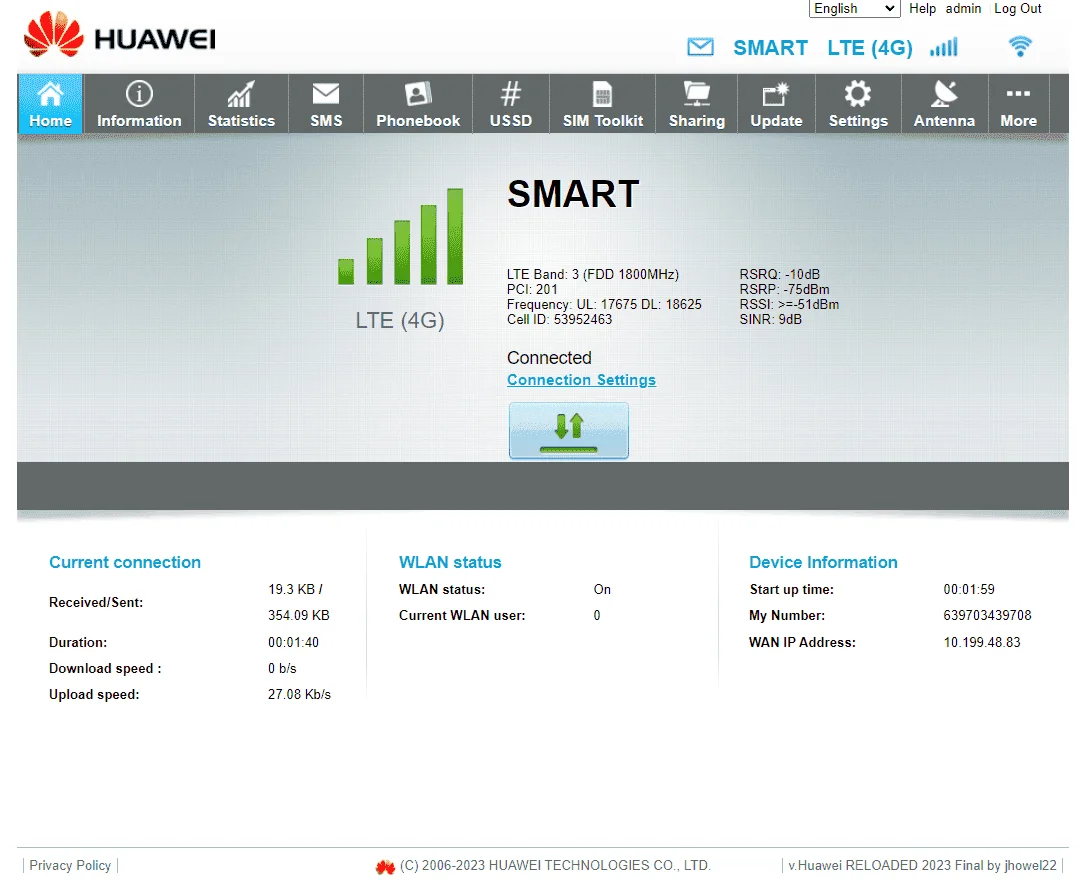
Task: Click the SINR: 9dB reading
Action: [x=771, y=319]
